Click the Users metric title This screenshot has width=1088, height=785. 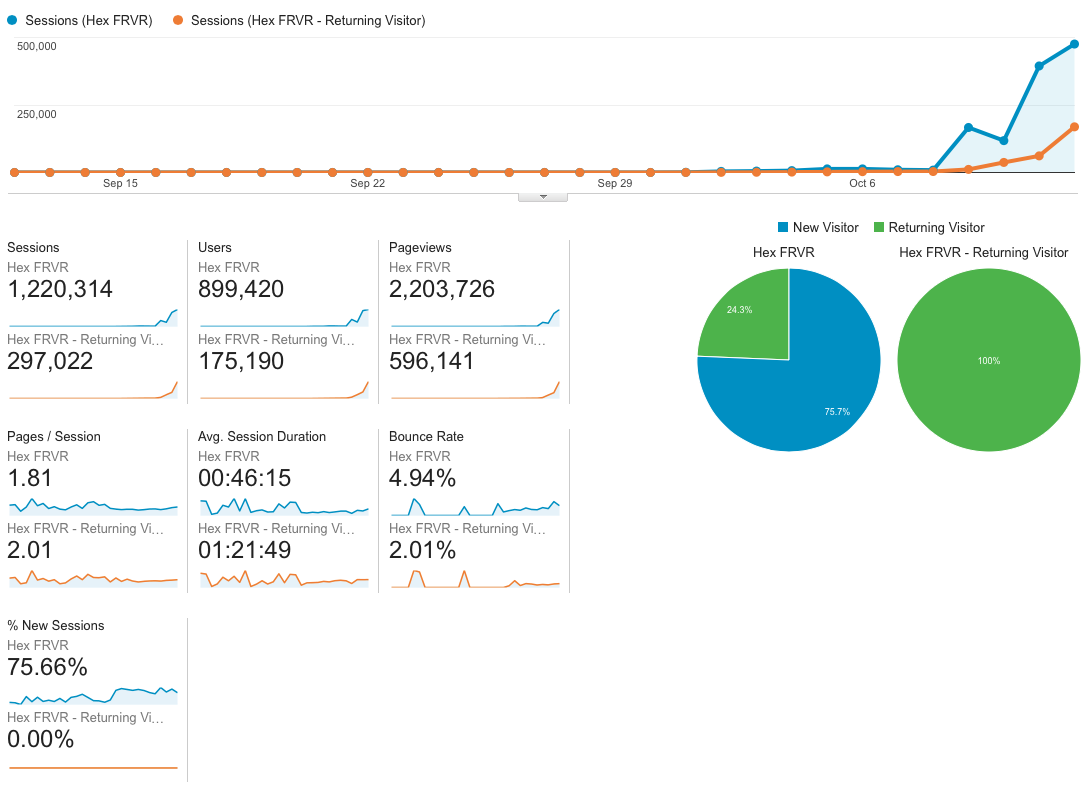(x=214, y=247)
